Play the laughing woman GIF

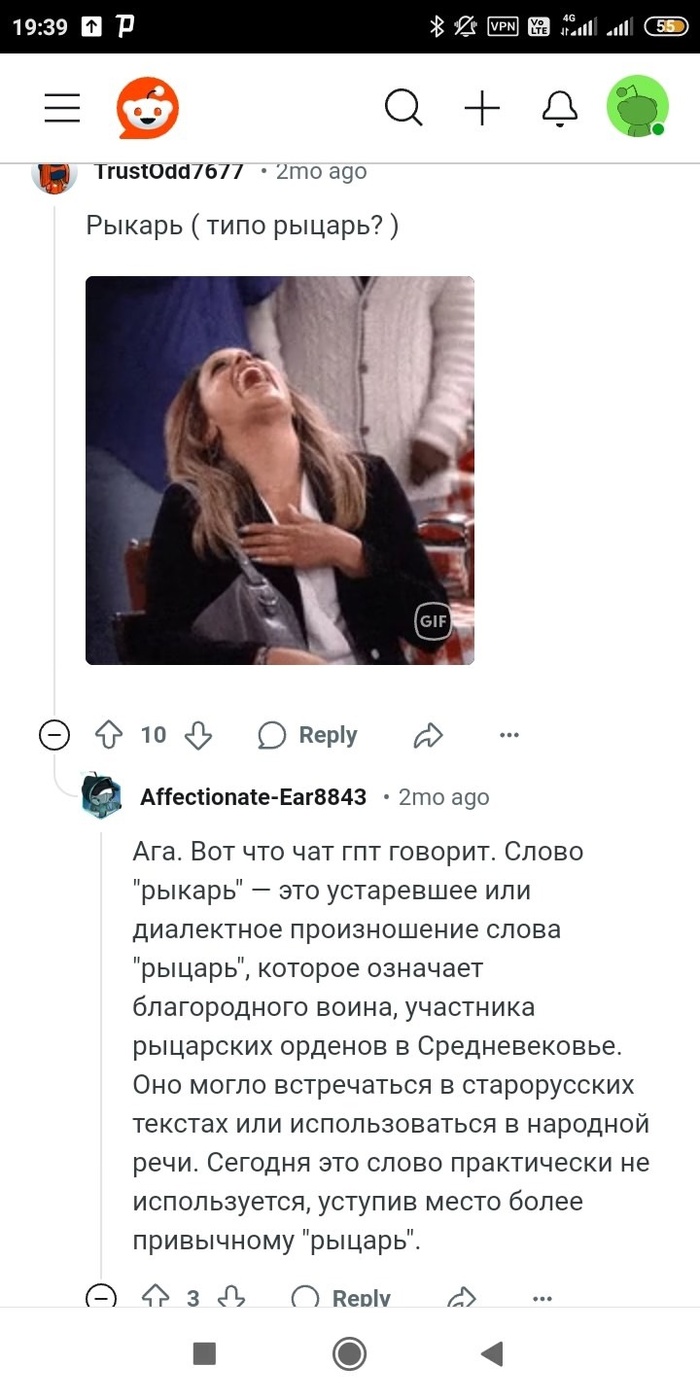[280, 470]
